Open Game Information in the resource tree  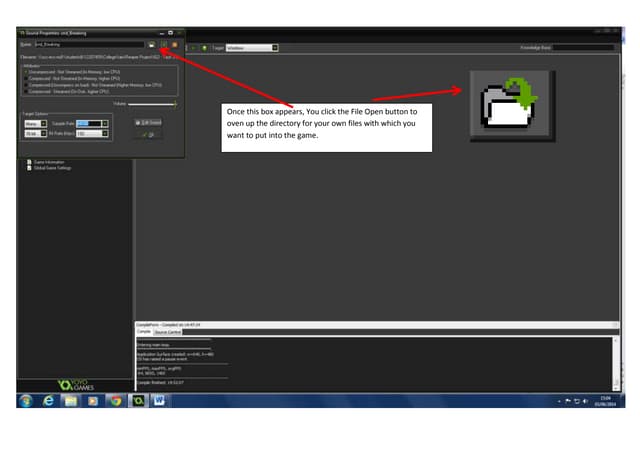[48, 161]
